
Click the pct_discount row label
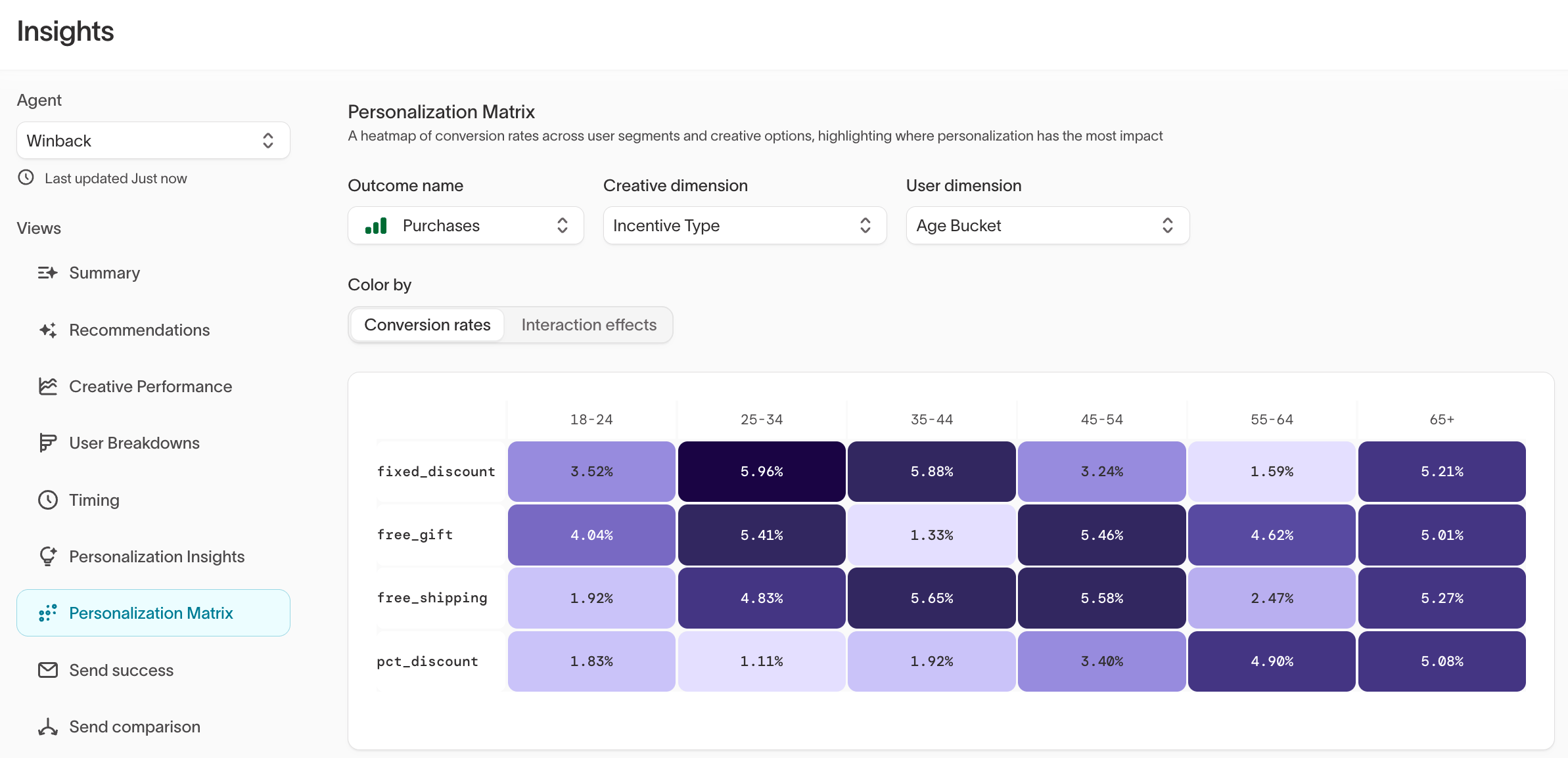tap(427, 661)
